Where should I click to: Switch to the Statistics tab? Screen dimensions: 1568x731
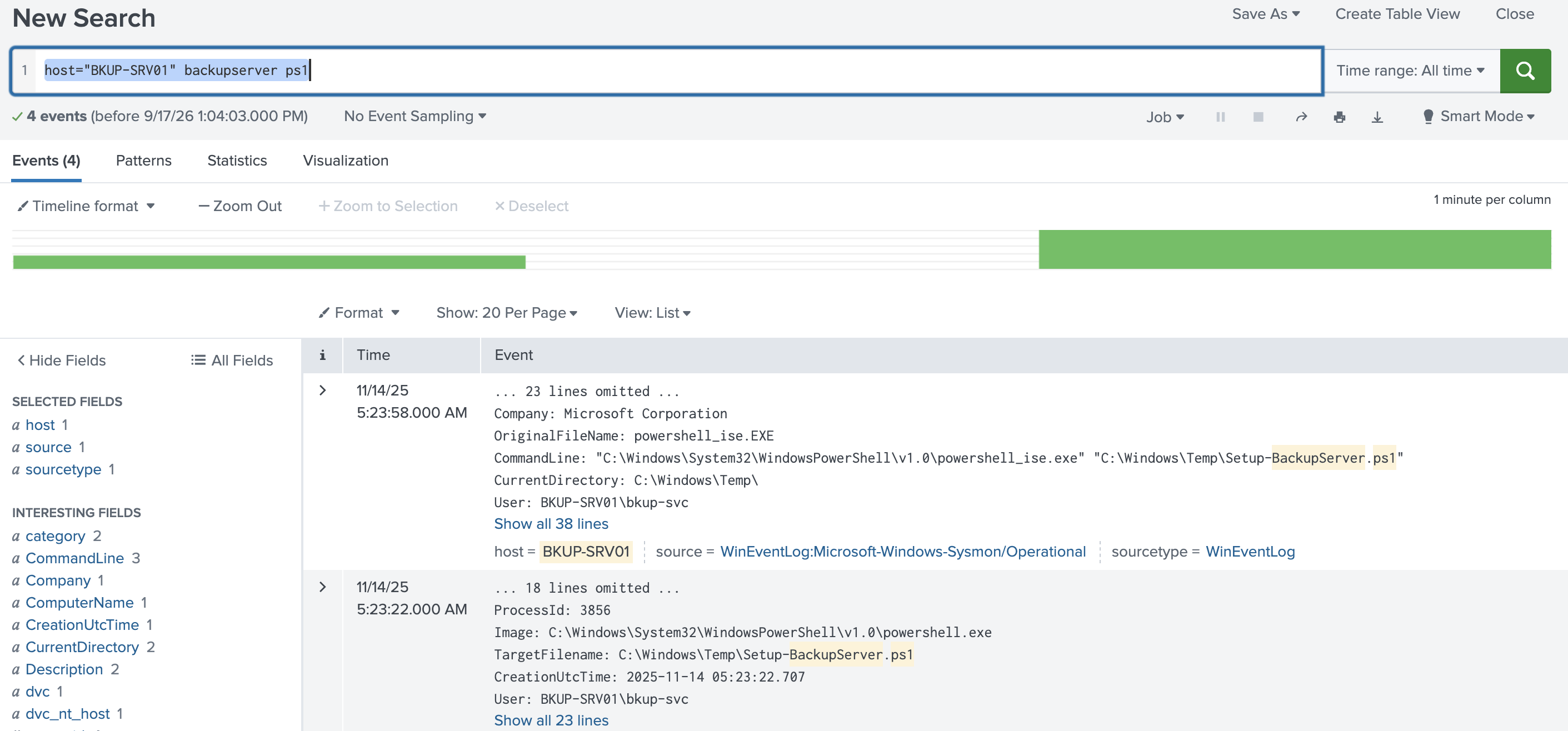coord(237,161)
